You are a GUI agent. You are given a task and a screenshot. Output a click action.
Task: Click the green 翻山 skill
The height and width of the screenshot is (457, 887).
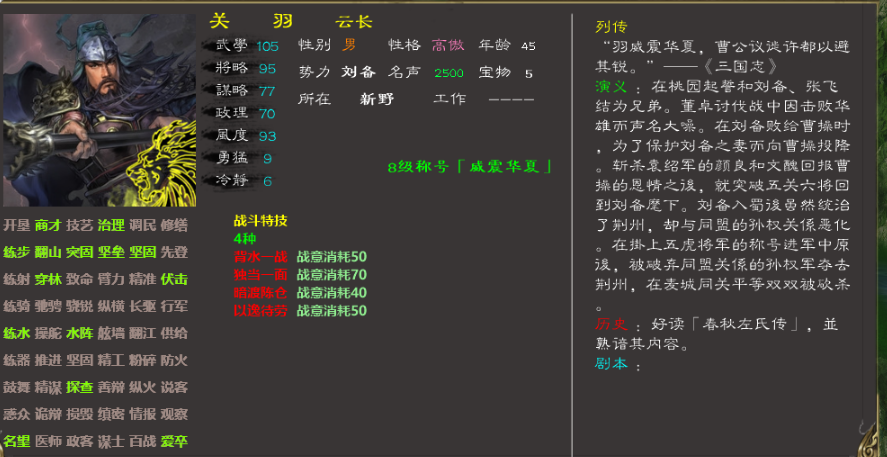pyautogui.click(x=48, y=252)
